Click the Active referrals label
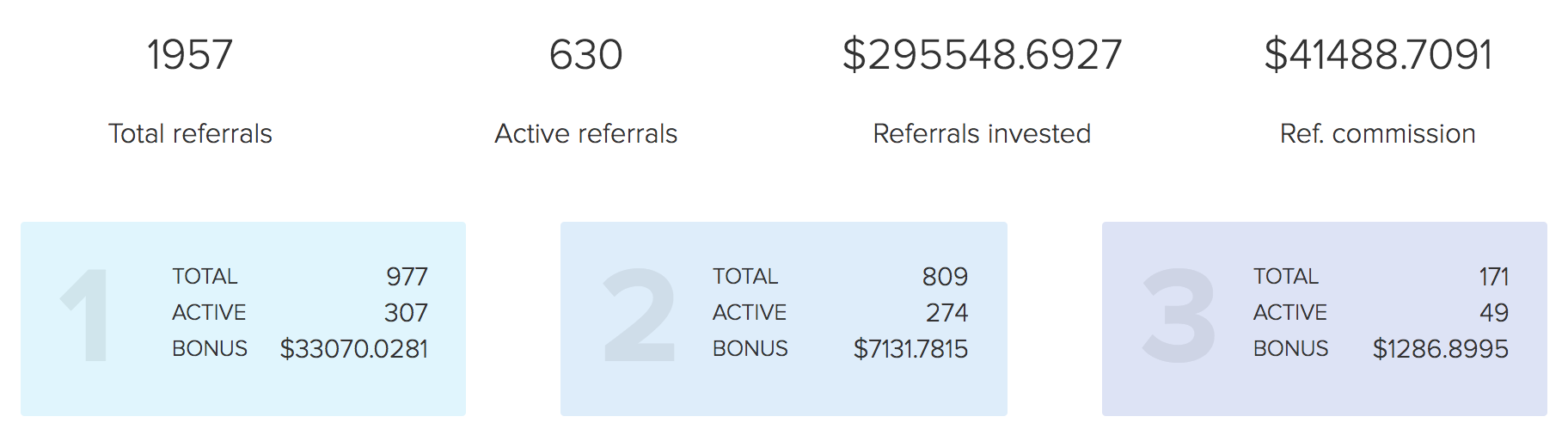This screenshot has width=1568, height=435. click(x=586, y=133)
